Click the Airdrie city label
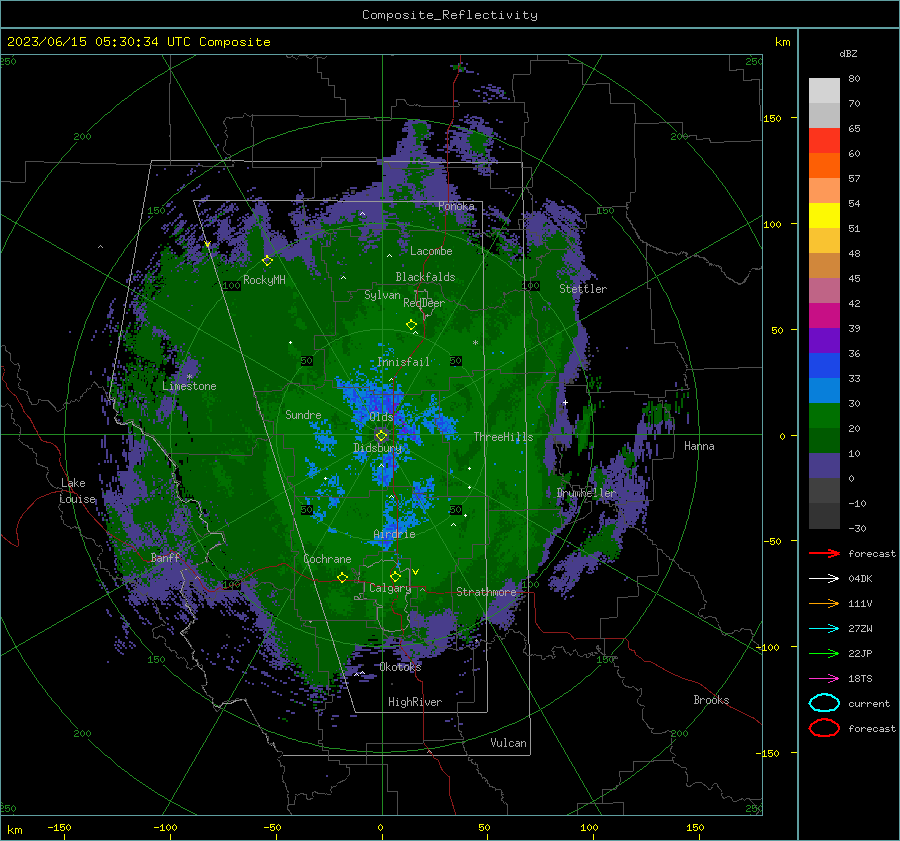Screen dimensions: 900x841 (x=394, y=534)
